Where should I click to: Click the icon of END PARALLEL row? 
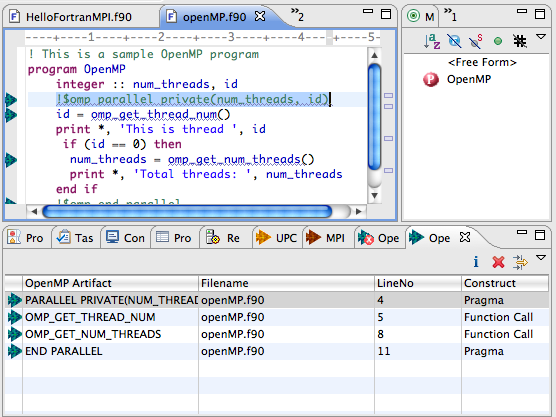(15, 351)
